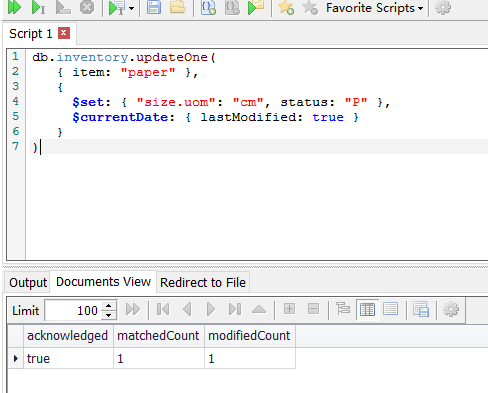The image size is (488, 393).
Task: Run the current statement with the play-cursor icon
Action: pos(38,7)
